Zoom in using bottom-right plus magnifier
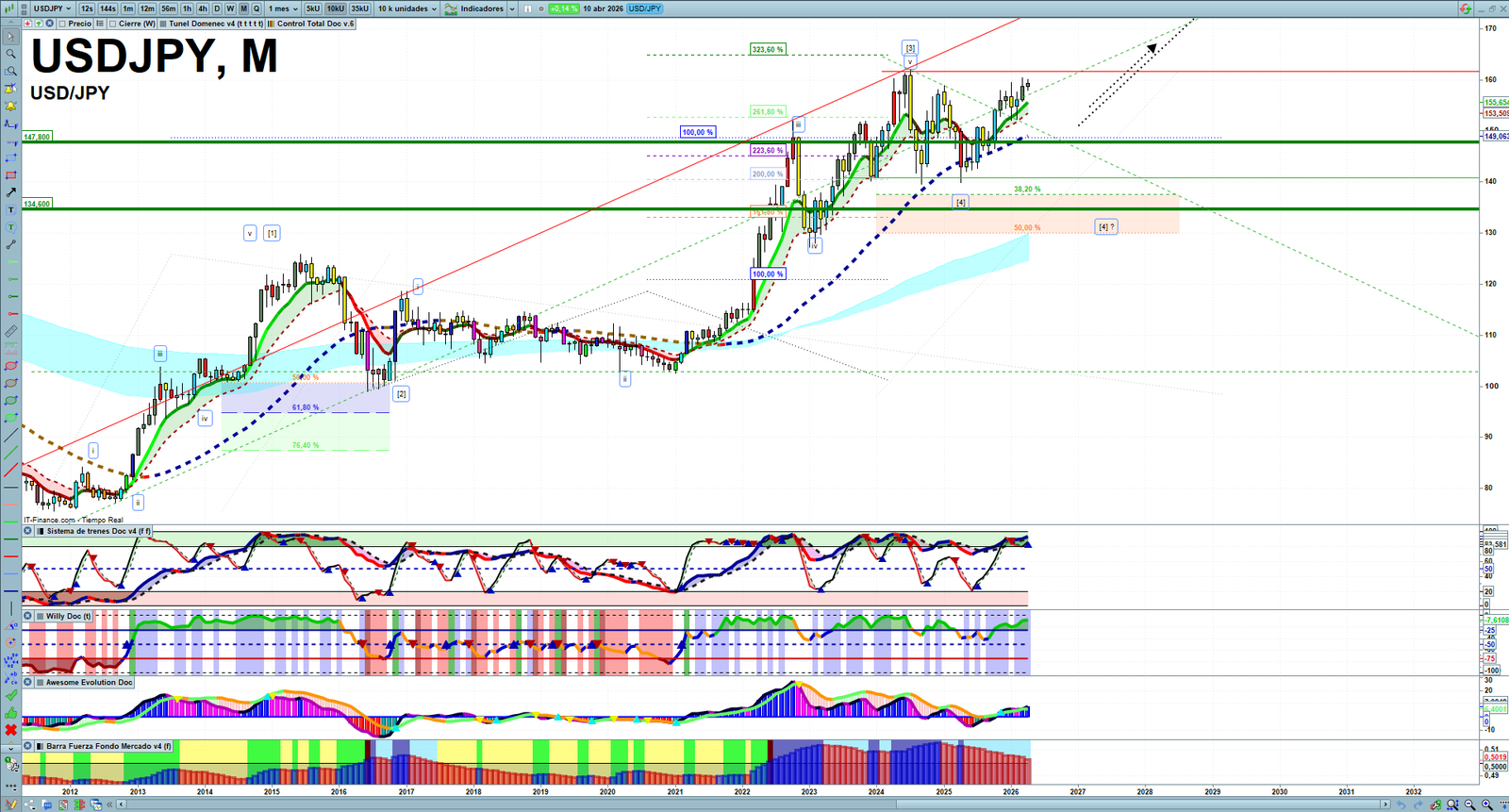The width and height of the screenshot is (1509, 812). coord(1487,804)
